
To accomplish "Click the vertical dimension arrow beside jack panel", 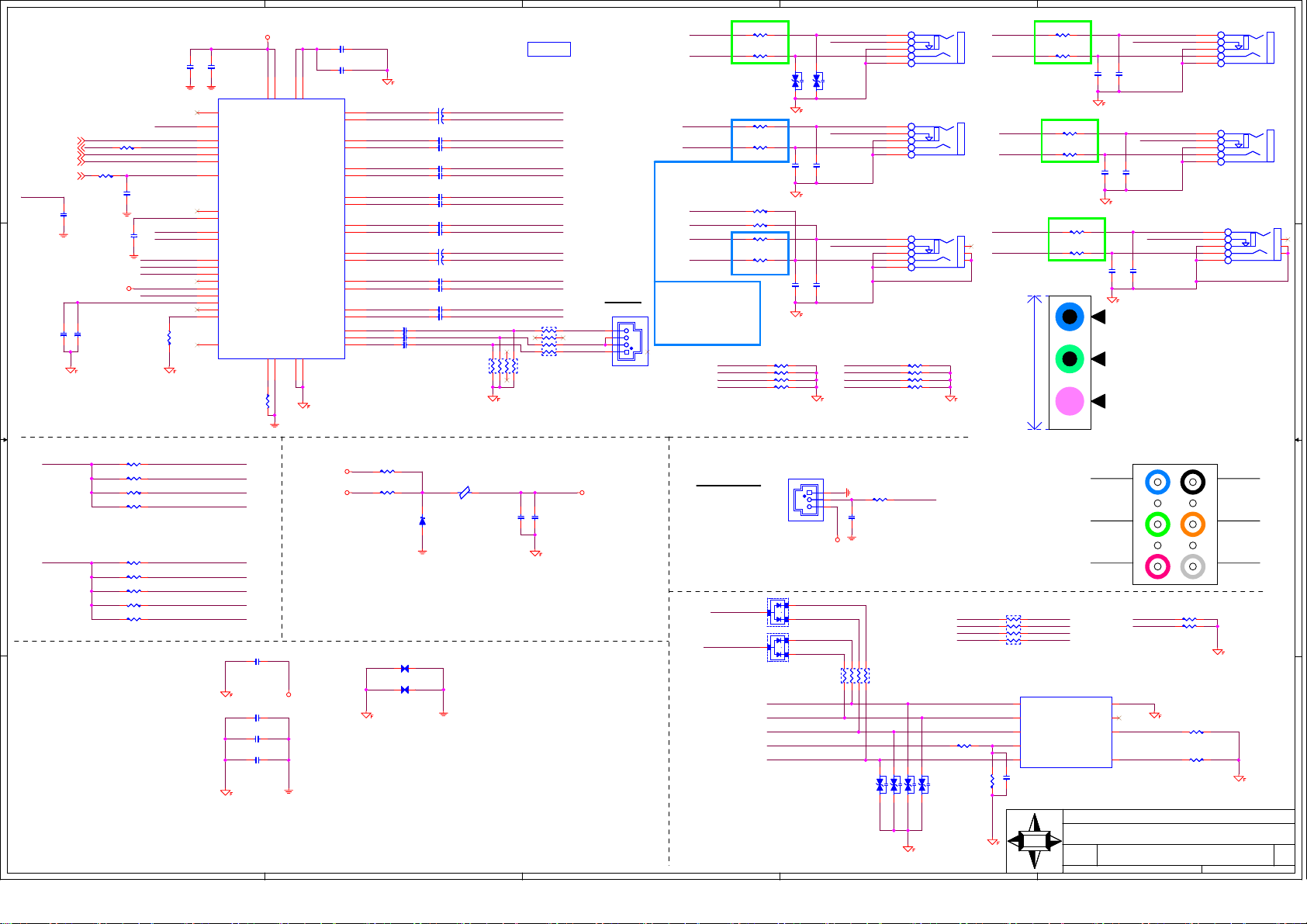I will [1035, 362].
